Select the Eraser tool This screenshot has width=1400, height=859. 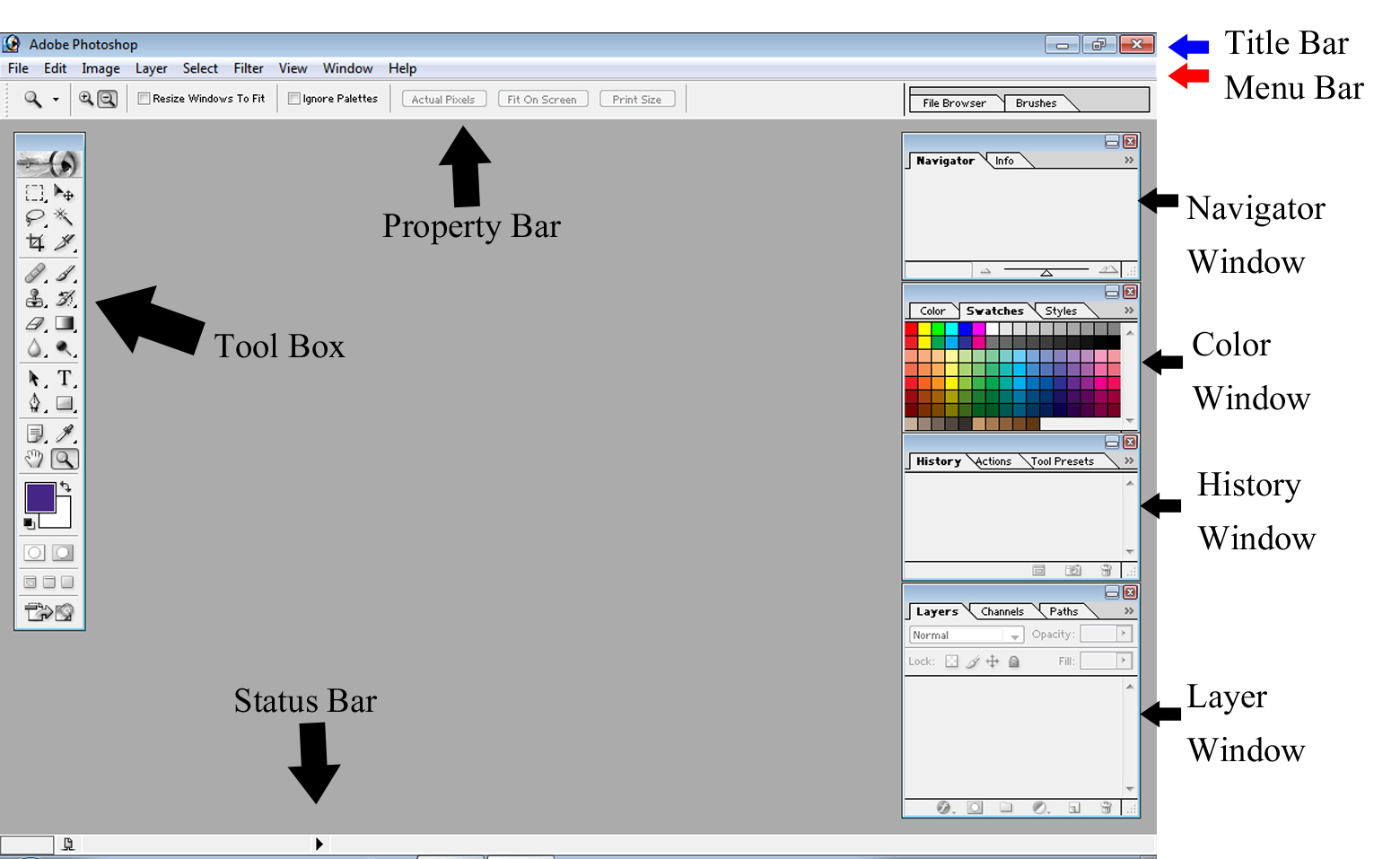33,324
